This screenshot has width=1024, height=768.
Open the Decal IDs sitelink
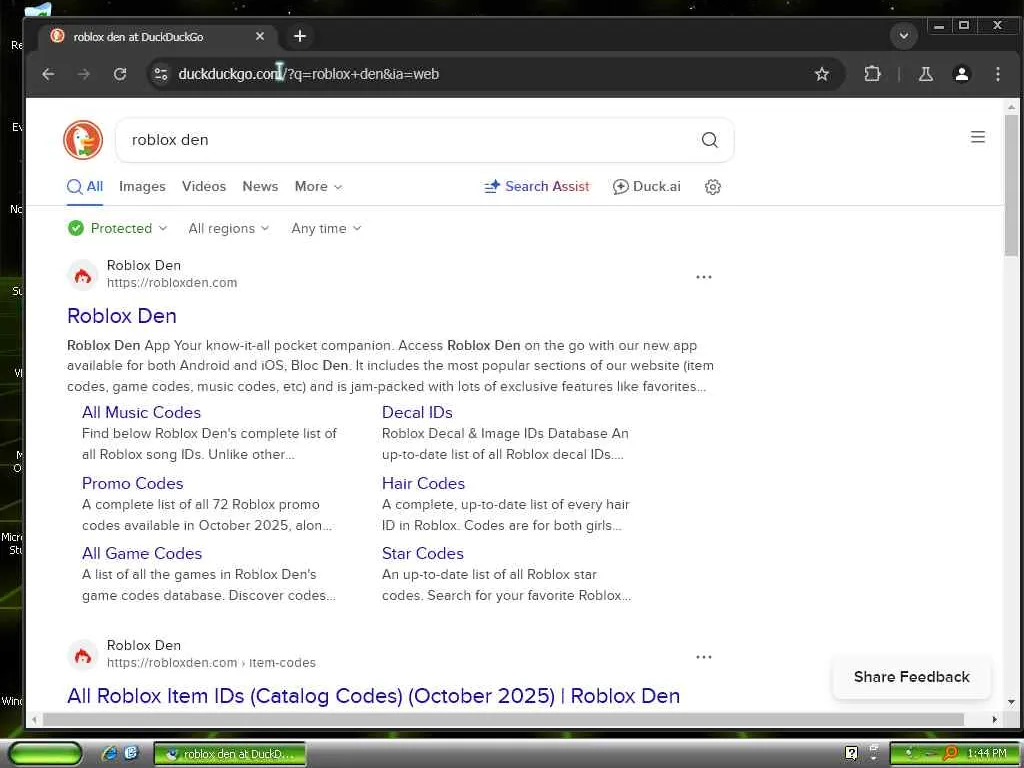click(x=417, y=413)
